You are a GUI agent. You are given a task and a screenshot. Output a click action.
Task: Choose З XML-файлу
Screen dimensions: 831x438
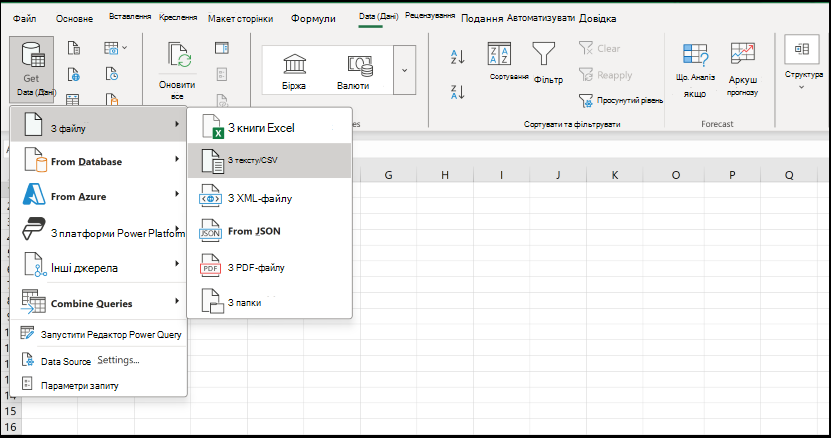[270, 198]
